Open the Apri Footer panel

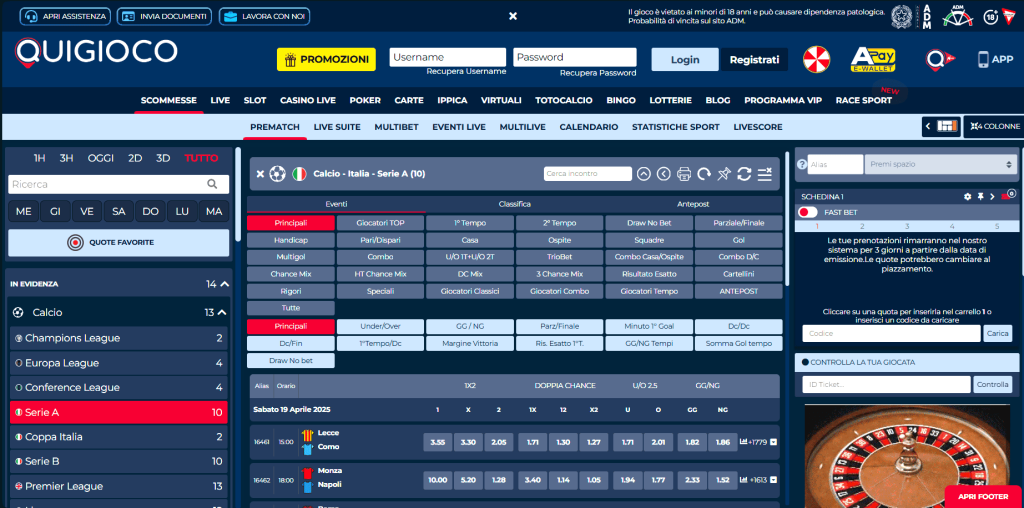pyautogui.click(x=983, y=496)
